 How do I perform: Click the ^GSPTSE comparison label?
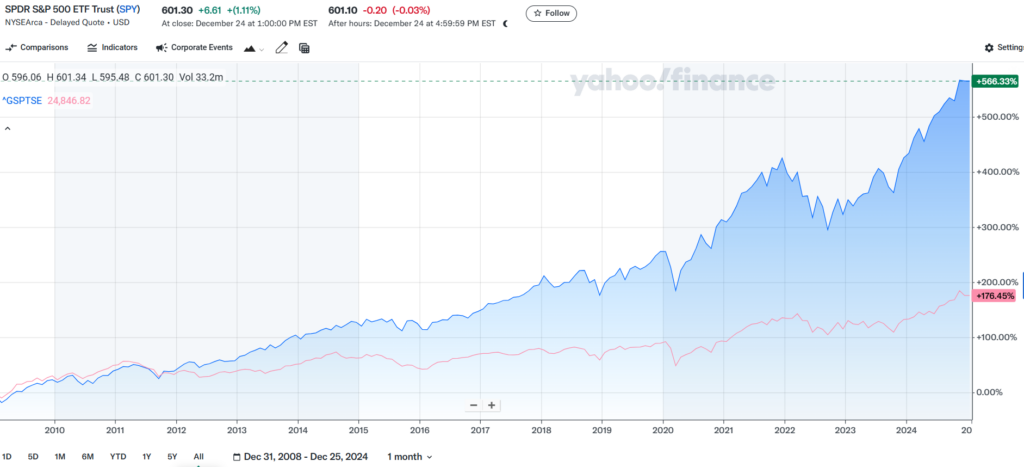(x=22, y=100)
